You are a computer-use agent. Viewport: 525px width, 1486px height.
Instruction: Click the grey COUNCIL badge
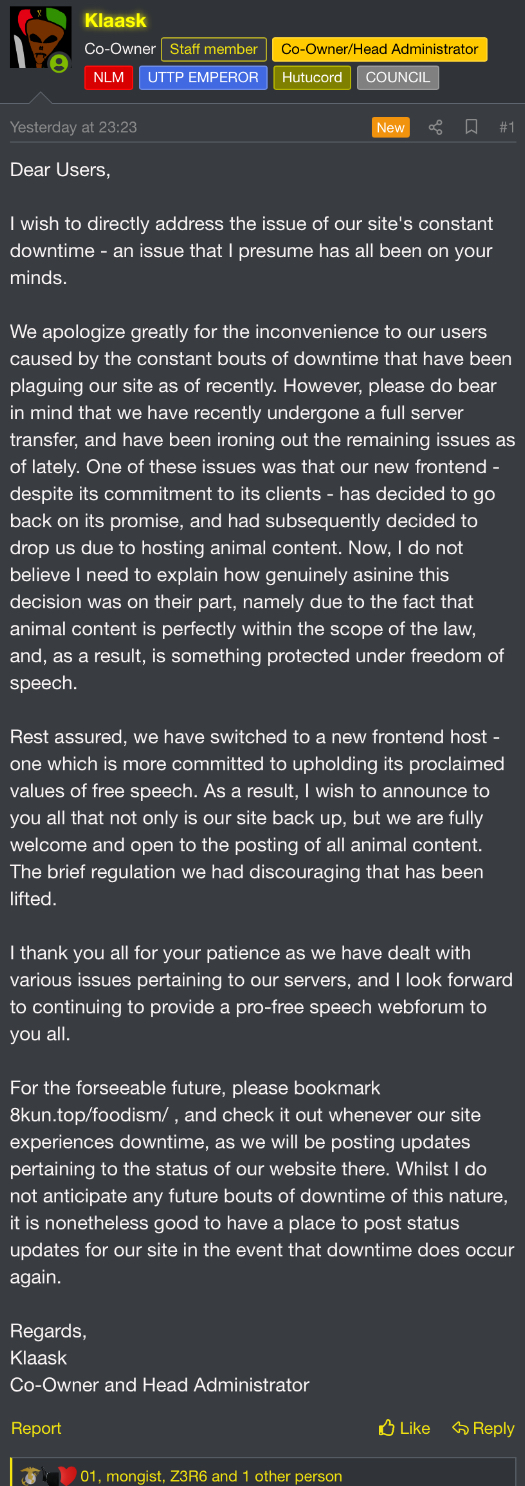(x=398, y=77)
